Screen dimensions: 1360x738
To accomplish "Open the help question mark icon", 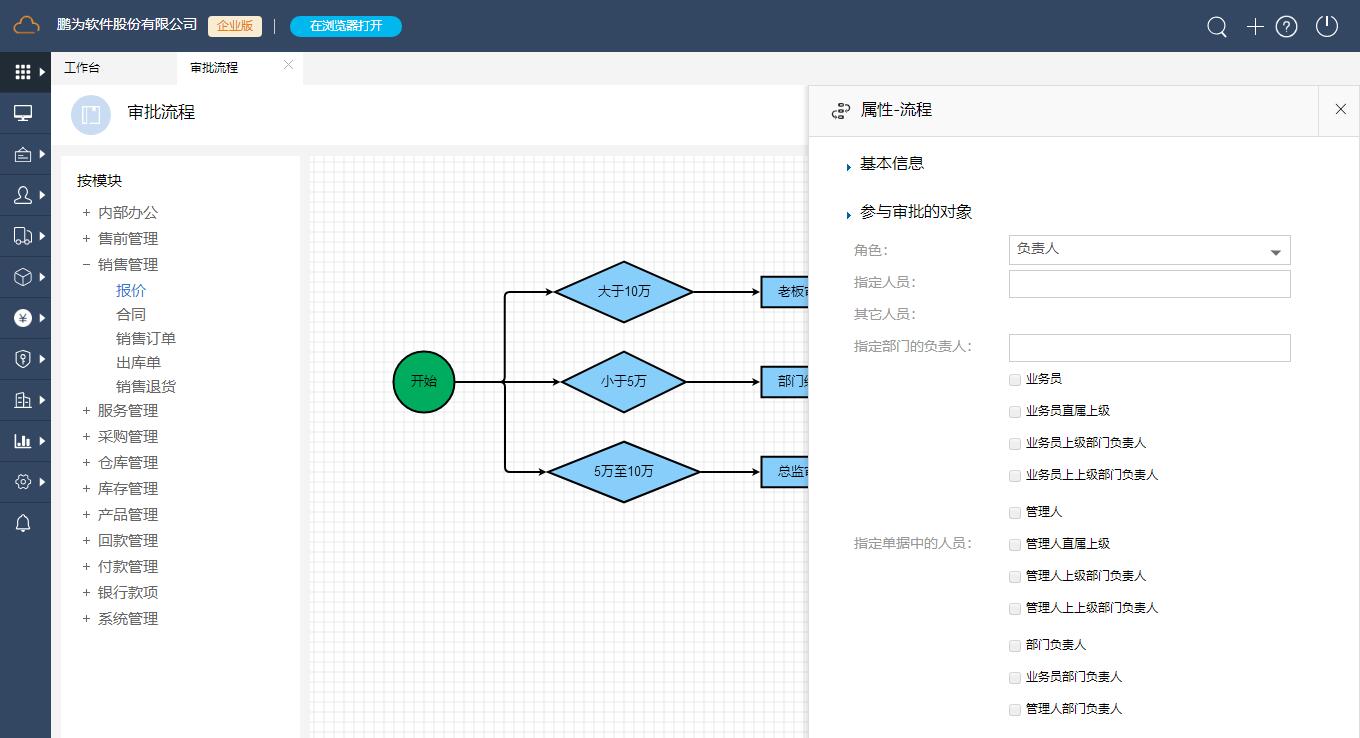I will coord(1286,27).
